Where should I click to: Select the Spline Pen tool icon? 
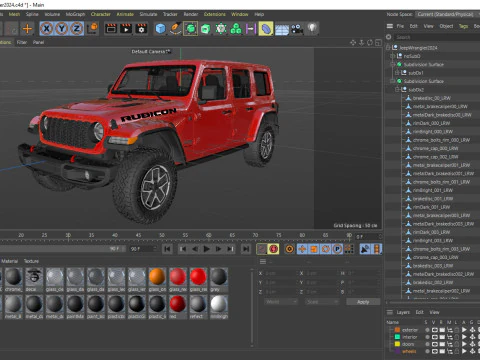175,29
